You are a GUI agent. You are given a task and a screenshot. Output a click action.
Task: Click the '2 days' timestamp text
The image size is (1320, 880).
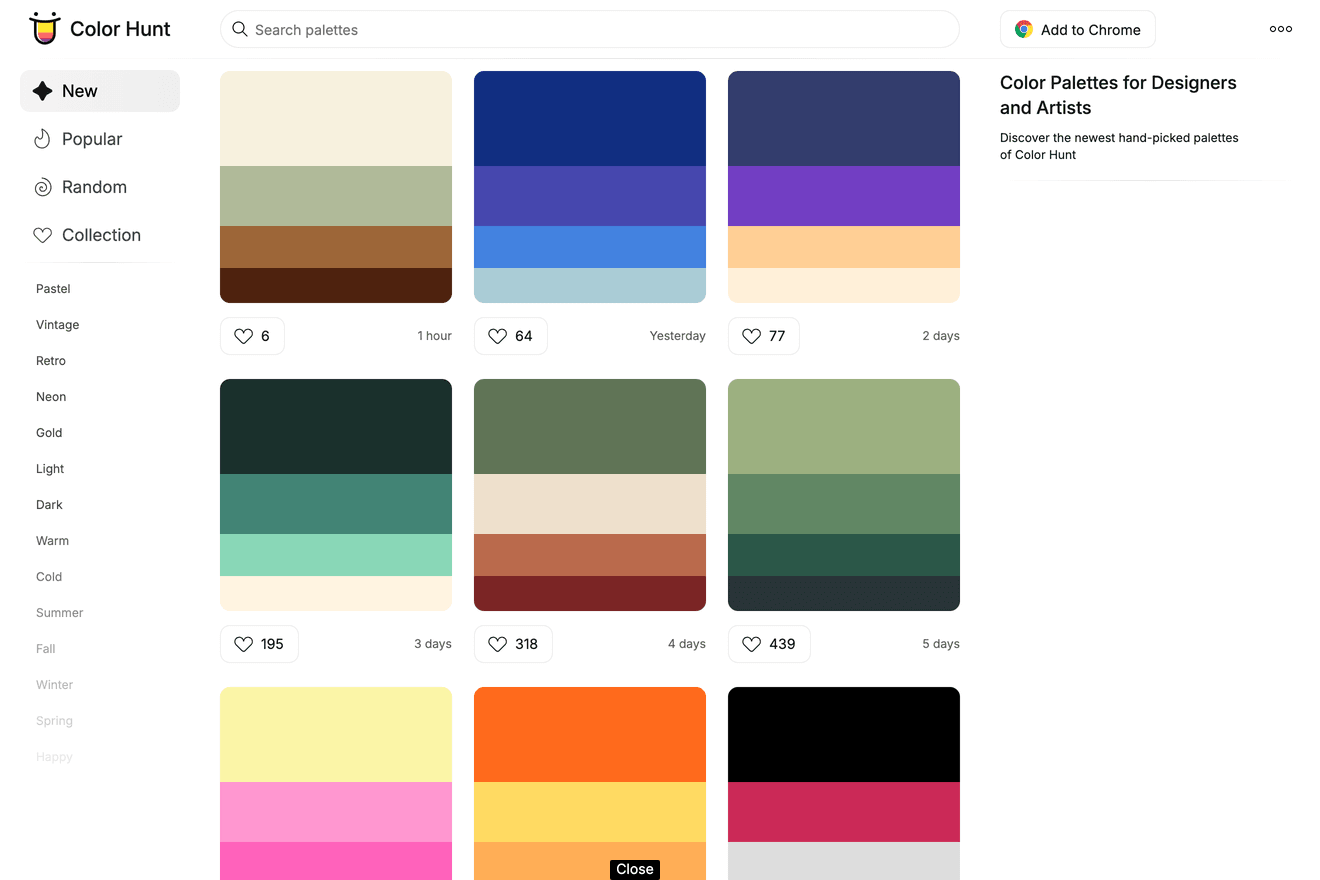pos(941,336)
